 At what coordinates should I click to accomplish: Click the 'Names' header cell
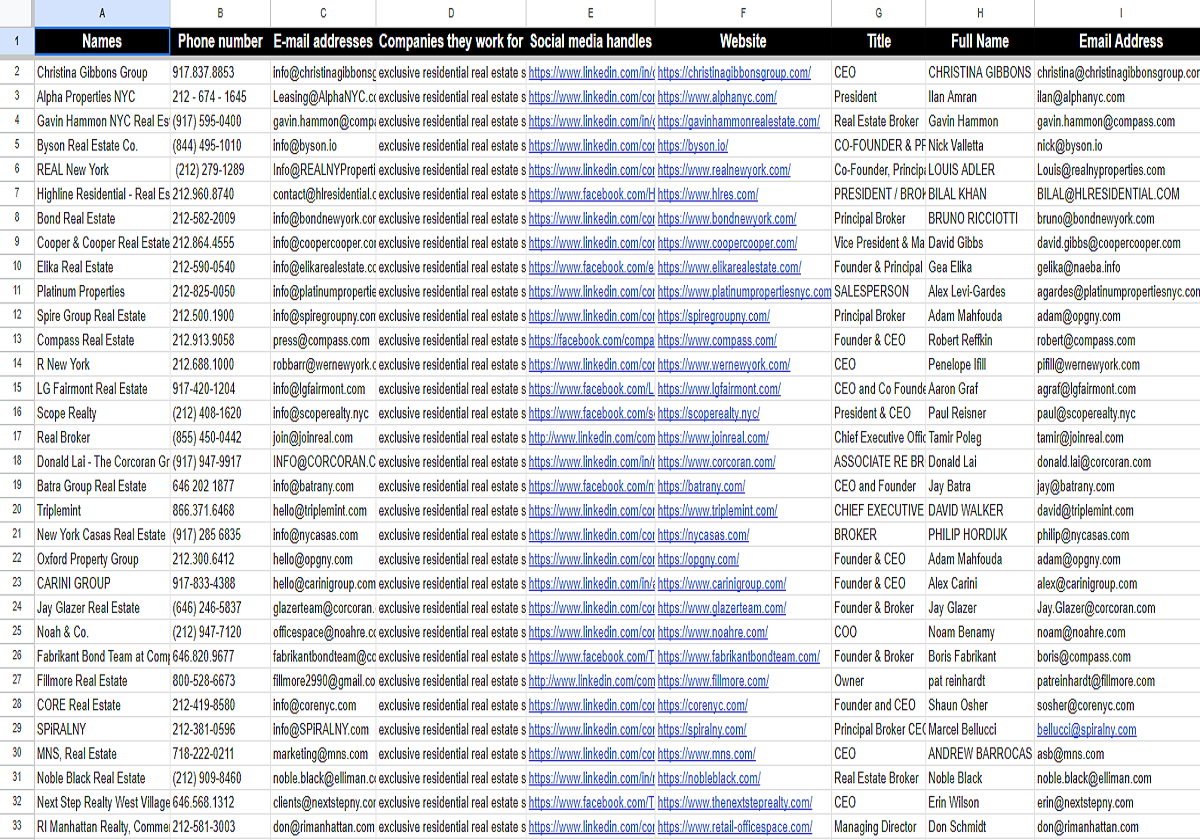point(102,41)
